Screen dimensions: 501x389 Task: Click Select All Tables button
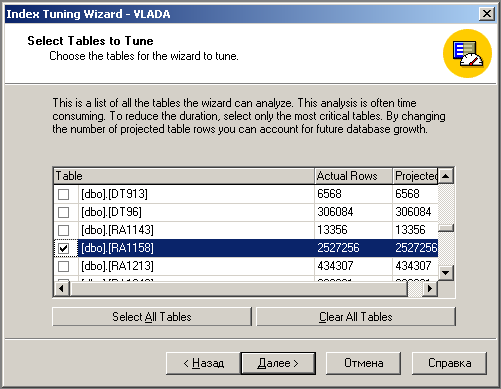point(152,317)
